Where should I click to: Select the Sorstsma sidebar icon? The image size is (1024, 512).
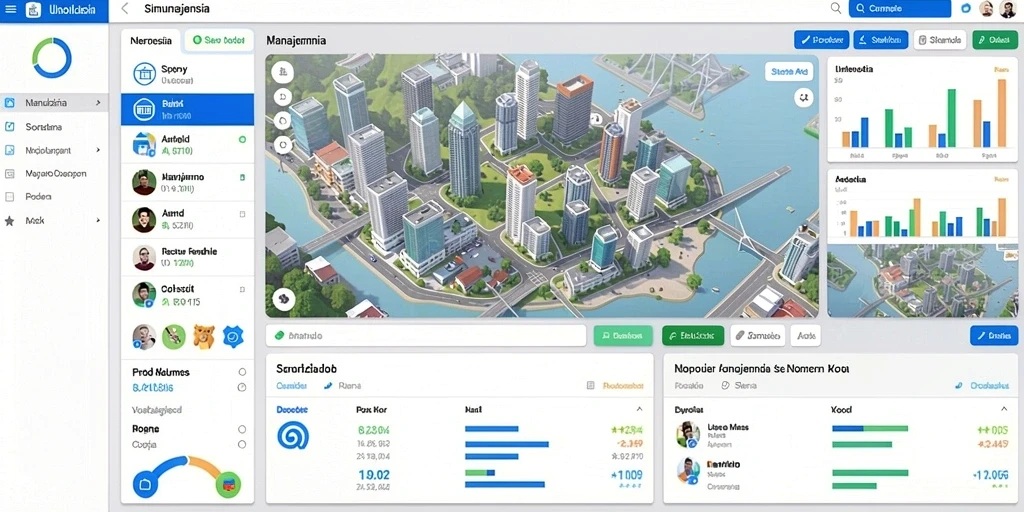pos(9,127)
